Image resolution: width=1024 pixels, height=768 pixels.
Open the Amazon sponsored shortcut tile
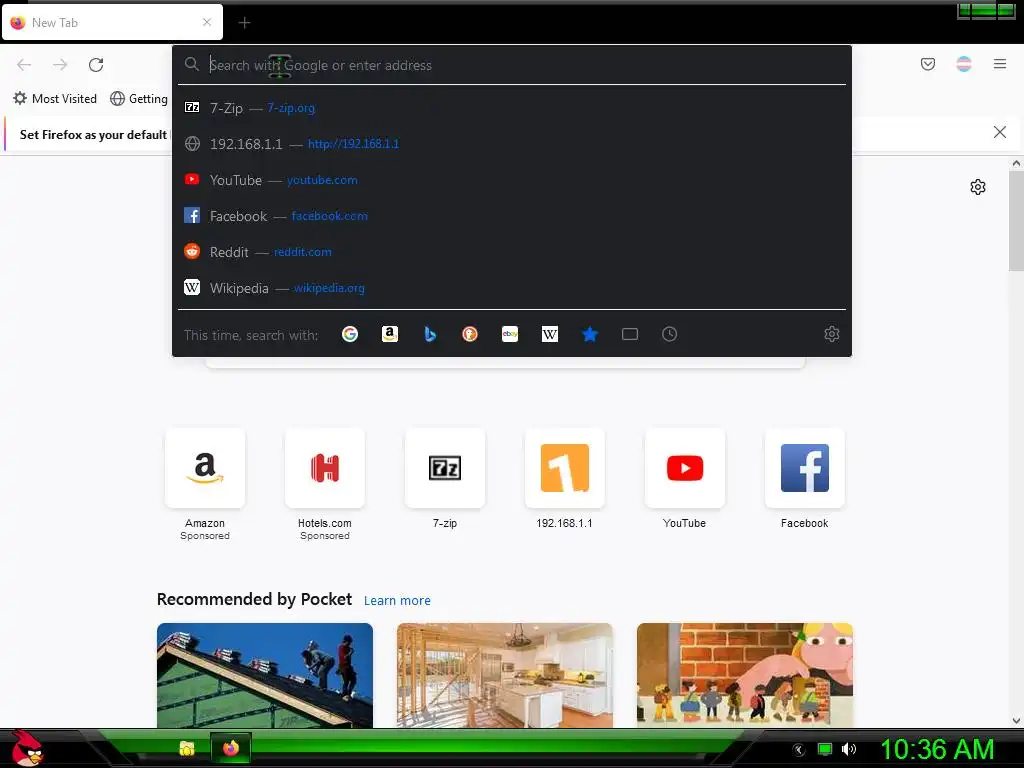(205, 468)
